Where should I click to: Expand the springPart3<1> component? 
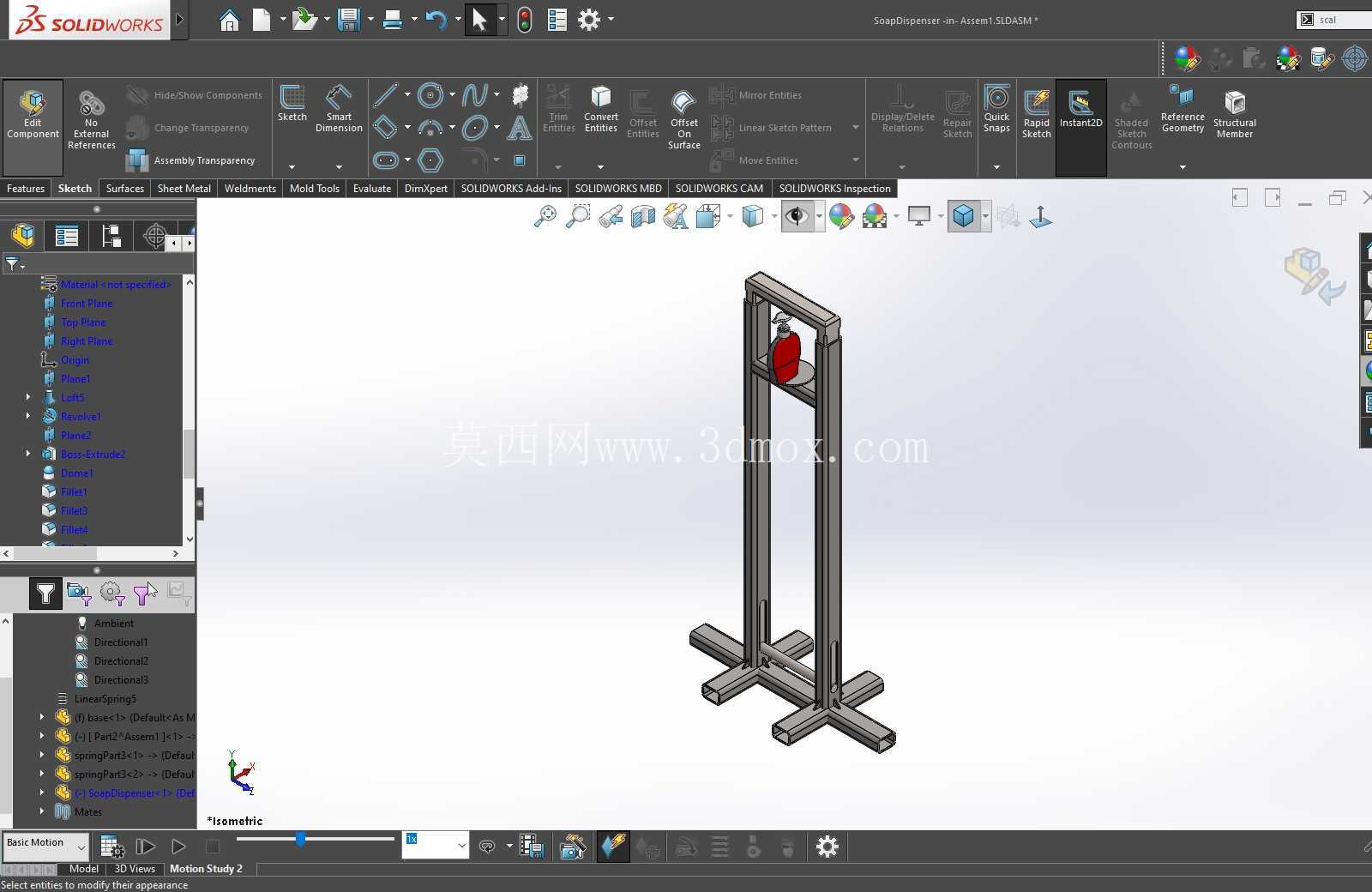42,755
